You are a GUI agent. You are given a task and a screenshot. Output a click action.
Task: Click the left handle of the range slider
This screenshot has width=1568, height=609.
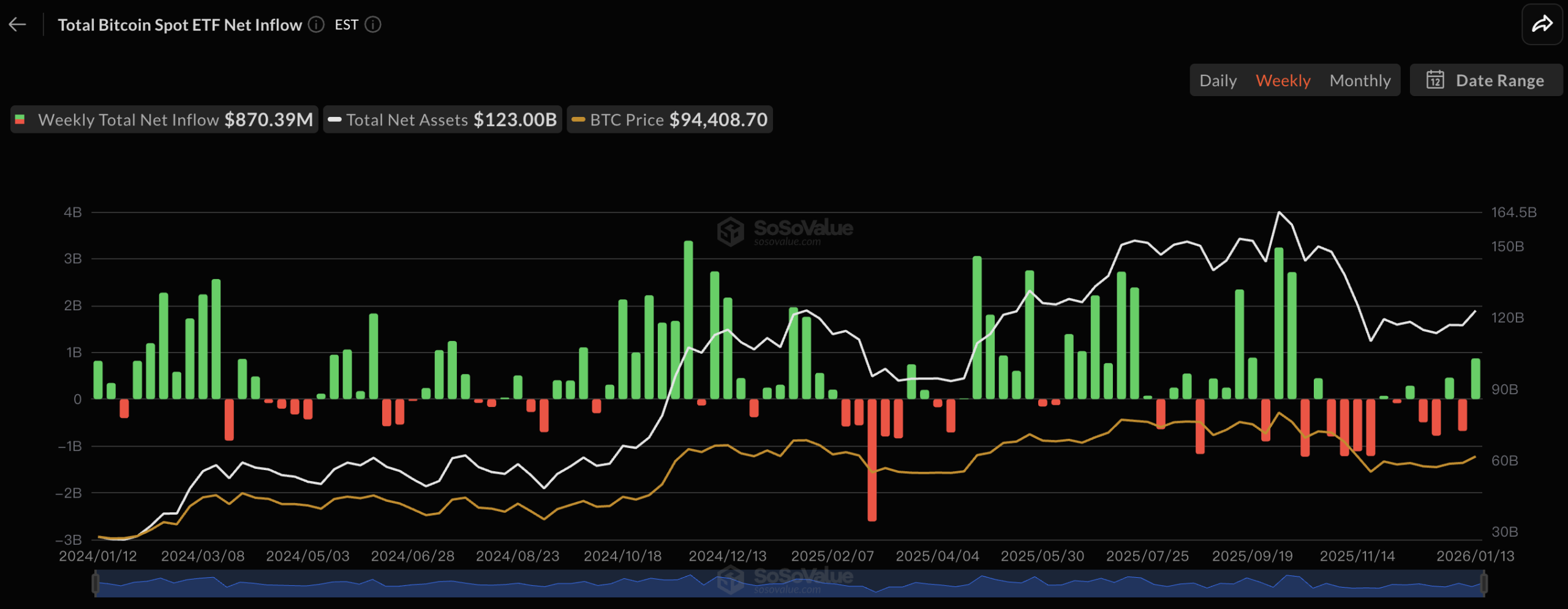96,583
